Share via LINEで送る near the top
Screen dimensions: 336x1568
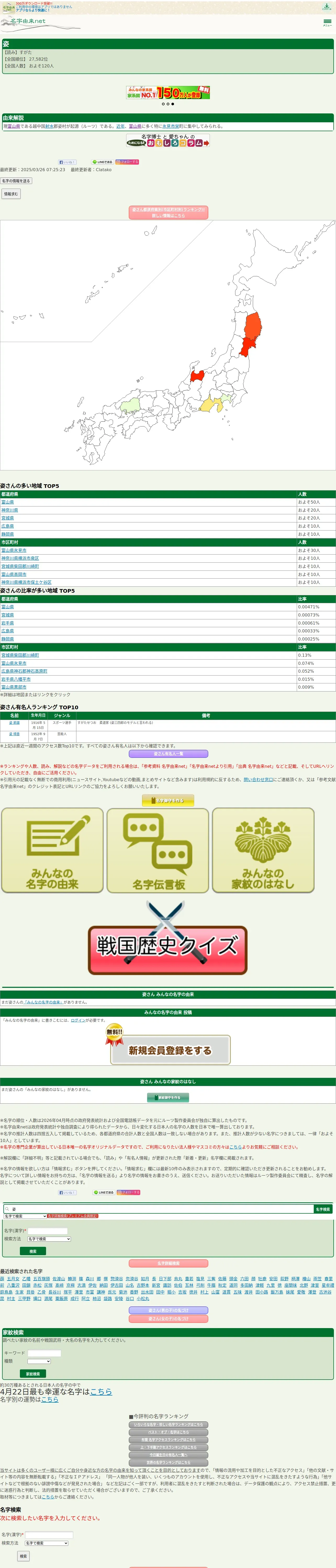102,162
